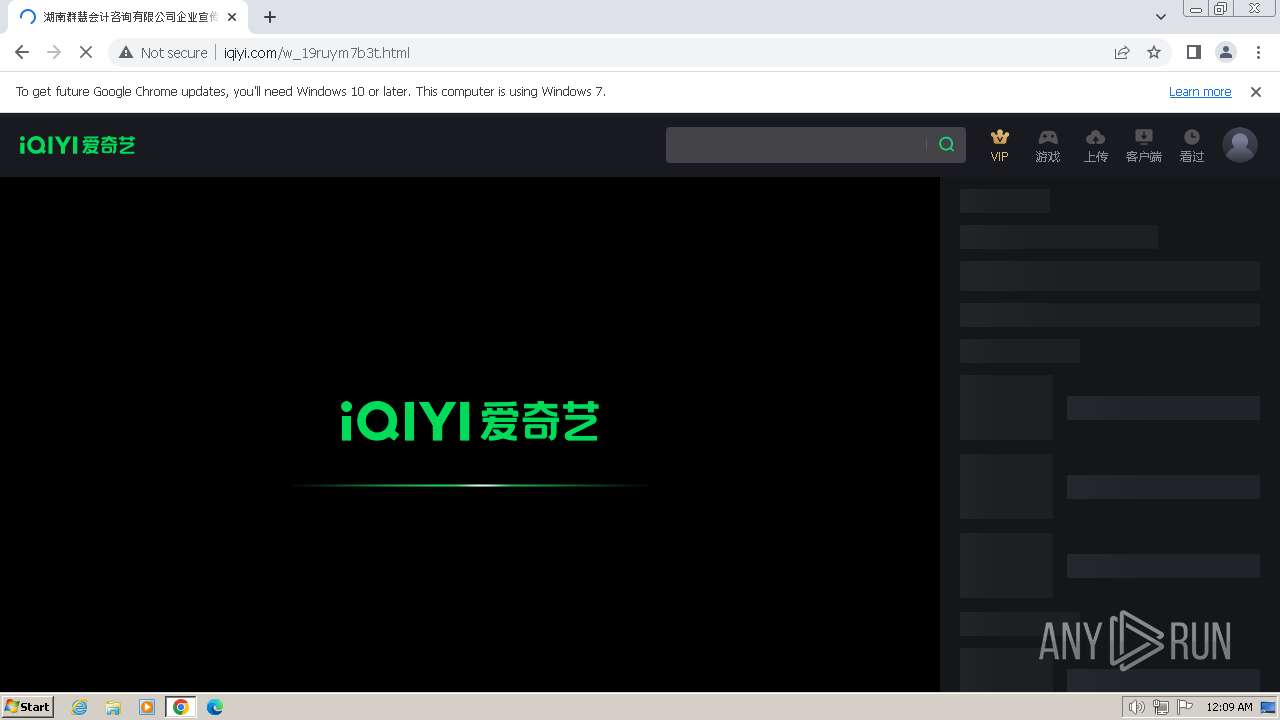Image resolution: width=1280 pixels, height=720 pixels.
Task: Click the volume speaker tray icon
Action: [1137, 707]
